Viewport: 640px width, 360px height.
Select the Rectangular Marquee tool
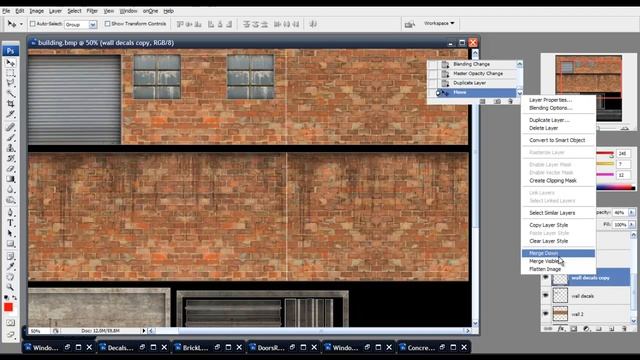coord(11,73)
